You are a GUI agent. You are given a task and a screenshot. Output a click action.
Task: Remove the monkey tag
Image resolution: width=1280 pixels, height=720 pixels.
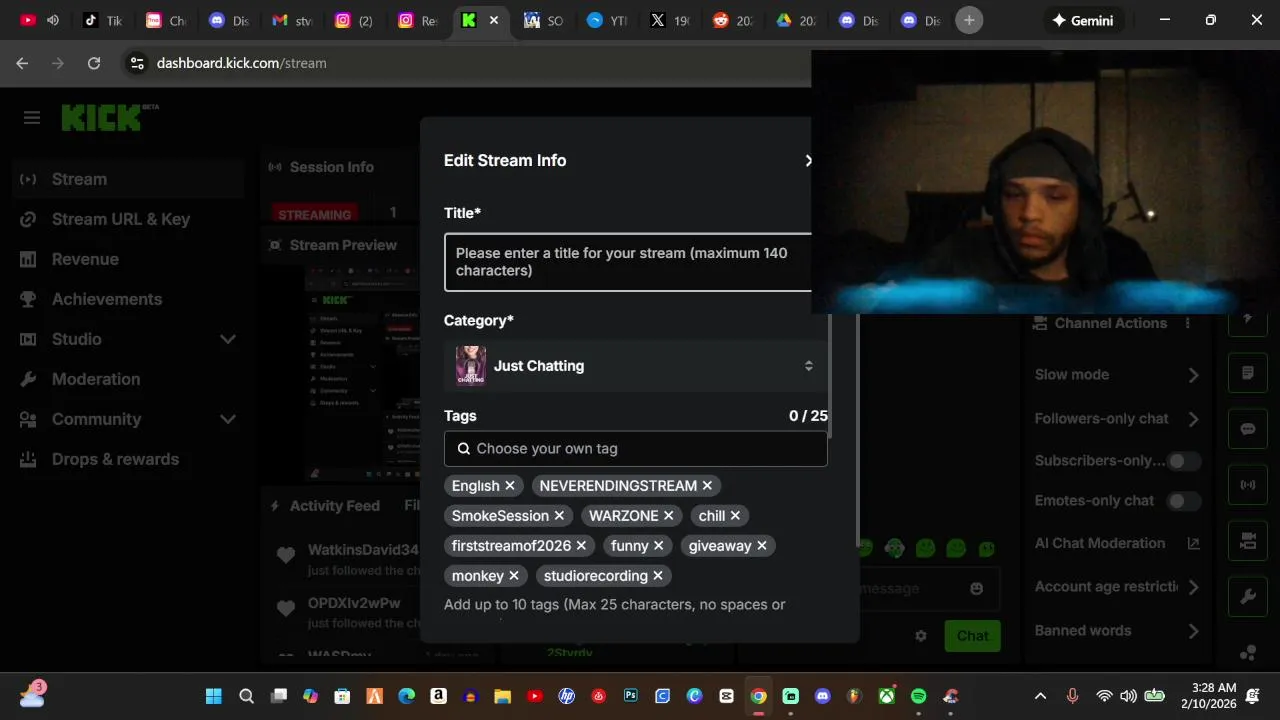514,576
